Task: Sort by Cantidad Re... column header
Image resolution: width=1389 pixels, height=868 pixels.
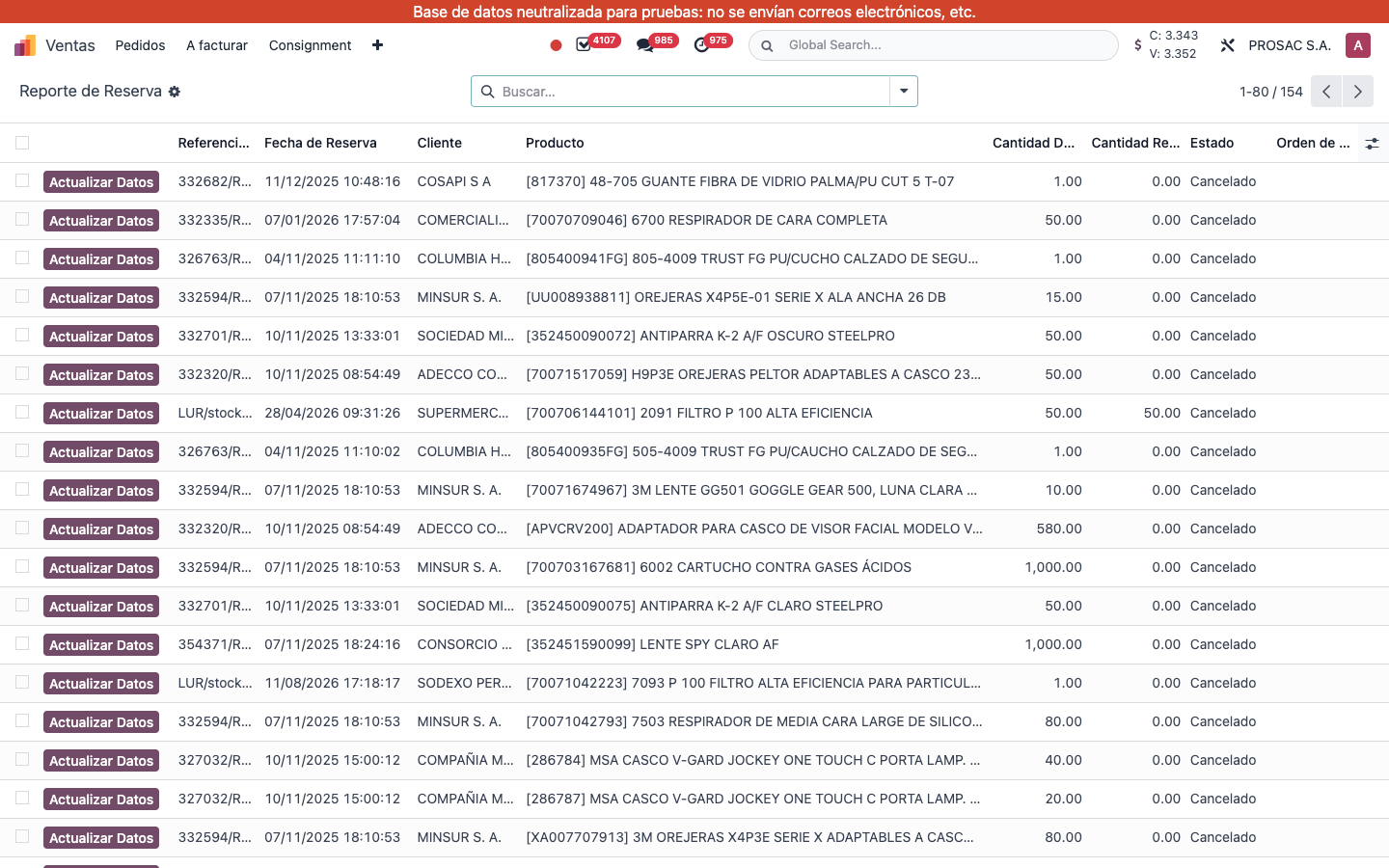Action: click(x=1135, y=143)
